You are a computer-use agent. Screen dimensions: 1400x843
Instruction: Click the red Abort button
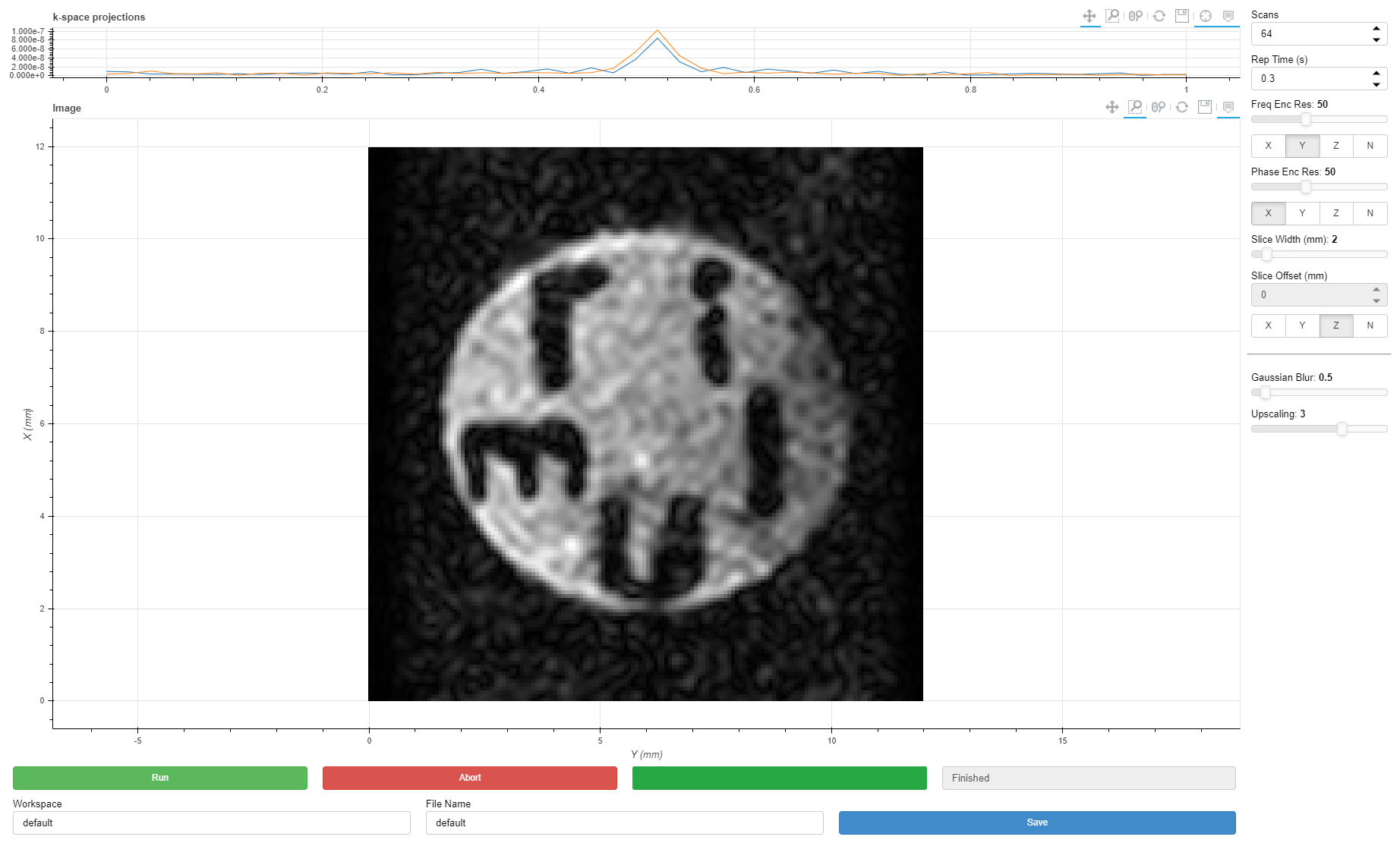click(x=469, y=778)
